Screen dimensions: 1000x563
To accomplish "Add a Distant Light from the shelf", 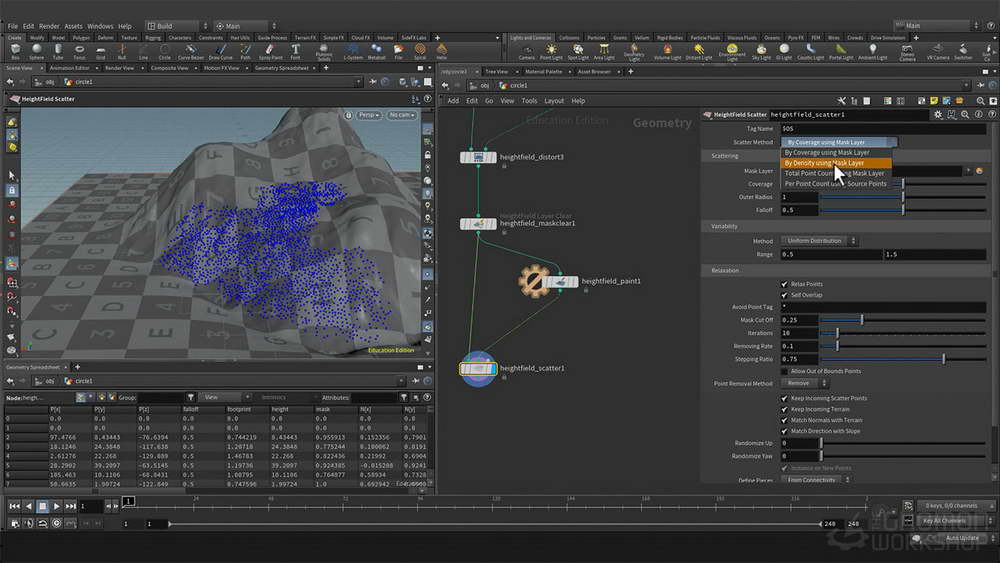I will pyautogui.click(x=699, y=52).
